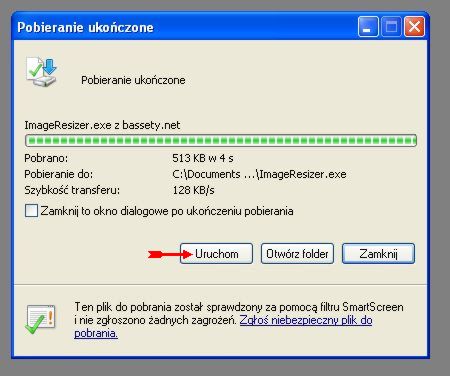Click the Zamknij button
The height and width of the screenshot is (376, 450).
click(x=378, y=254)
